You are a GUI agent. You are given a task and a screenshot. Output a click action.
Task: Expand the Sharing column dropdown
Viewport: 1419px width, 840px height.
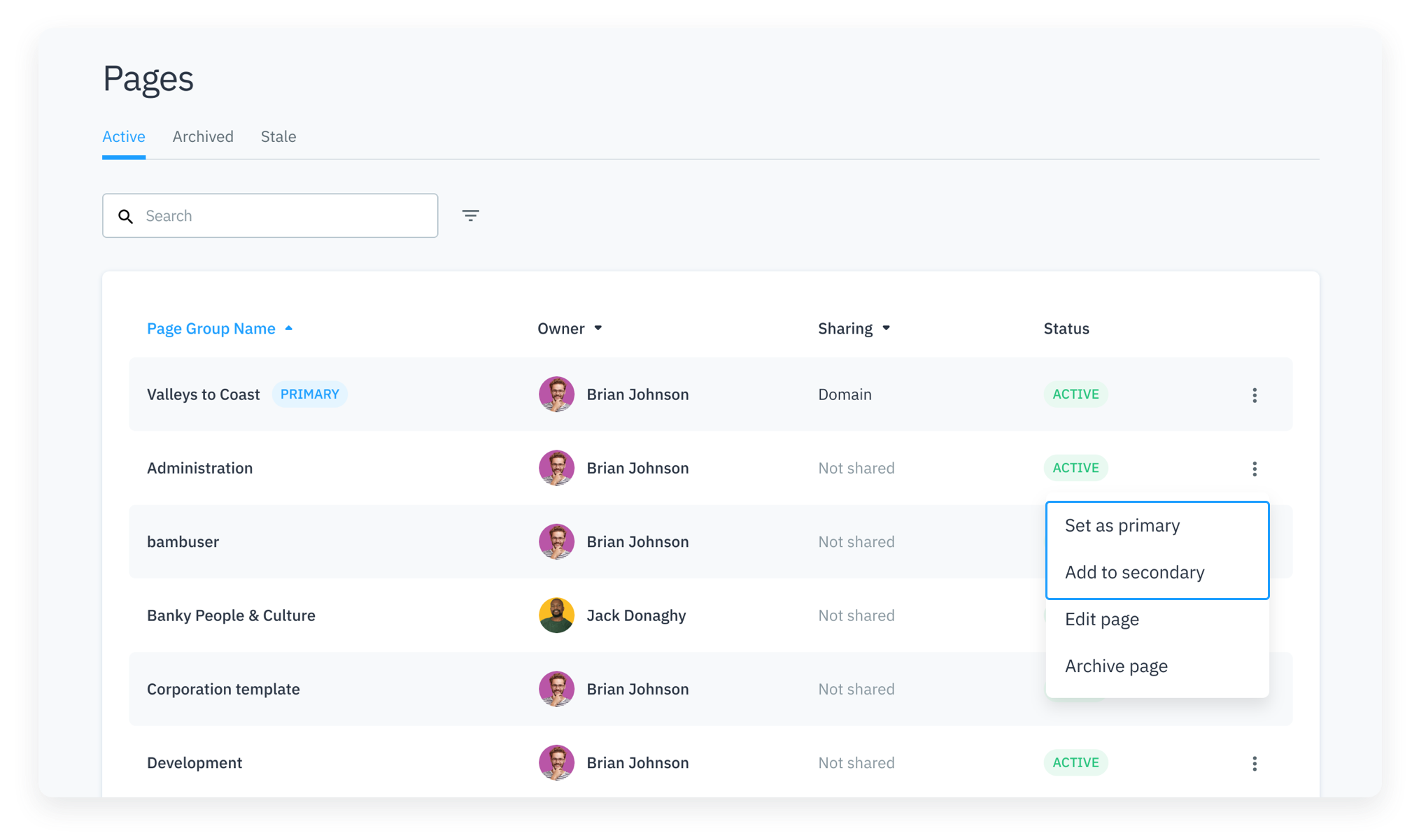coord(886,328)
